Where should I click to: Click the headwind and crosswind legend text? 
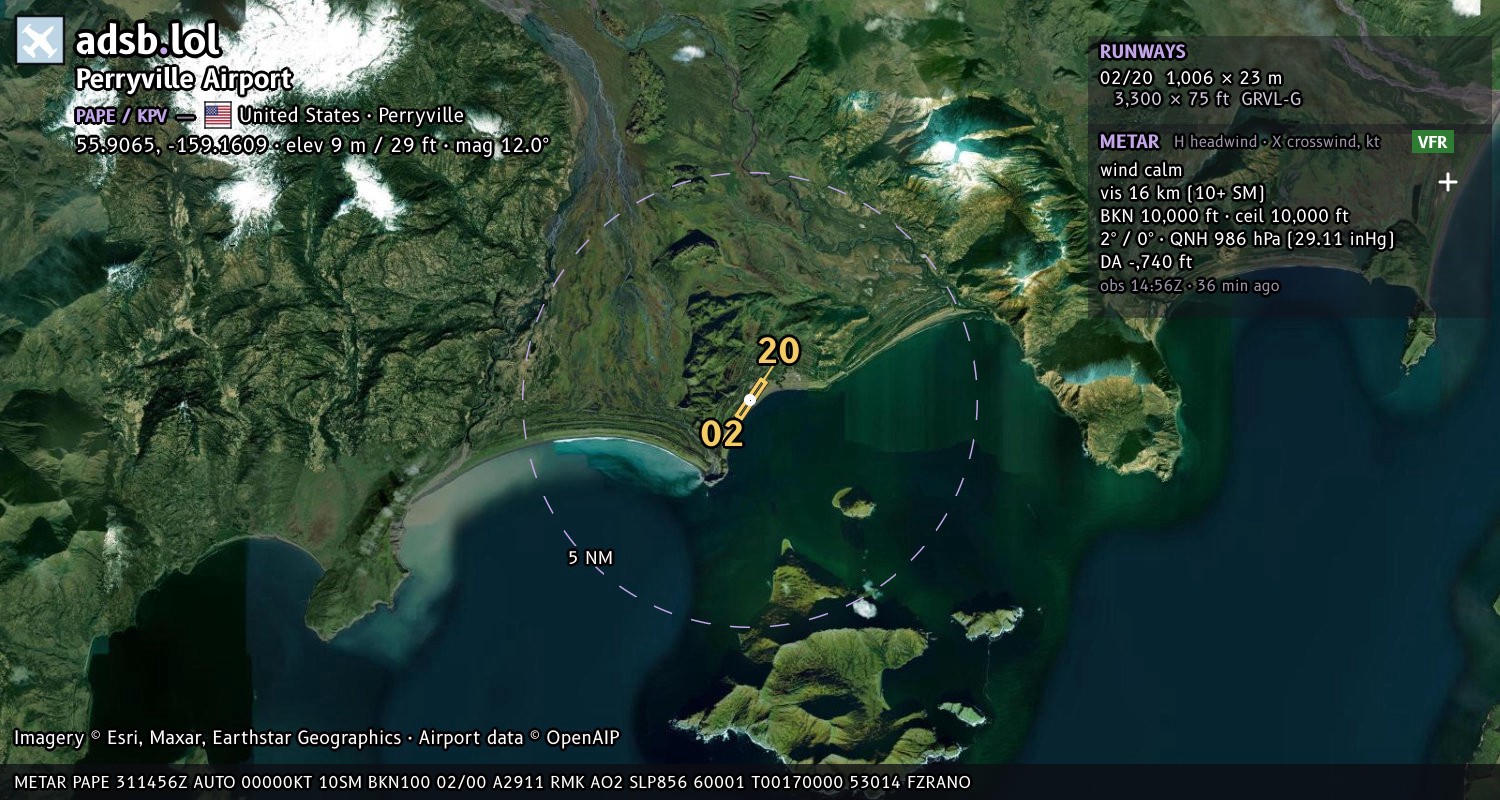tap(1277, 142)
